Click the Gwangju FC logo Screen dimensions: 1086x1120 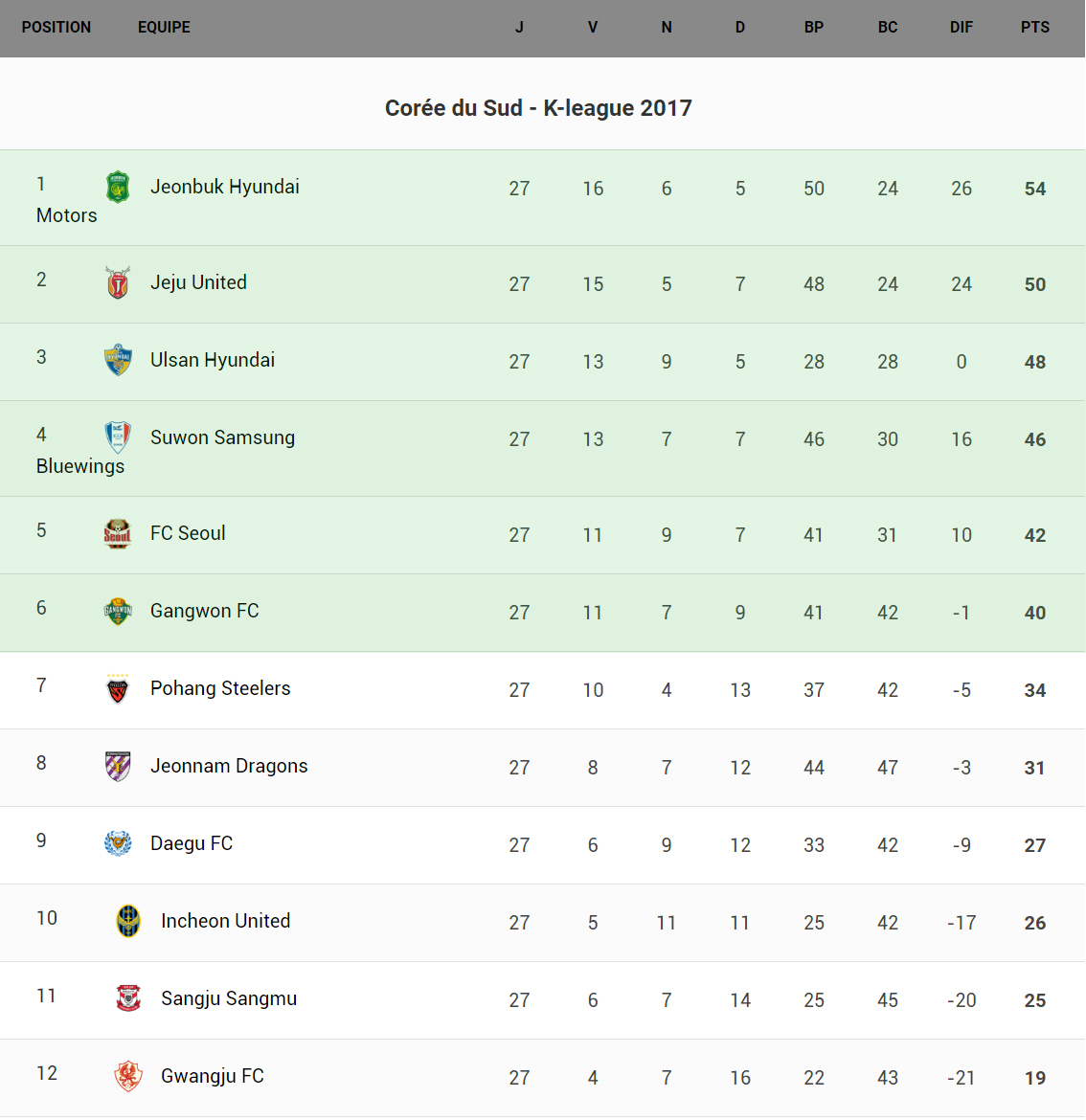pyautogui.click(x=128, y=1077)
